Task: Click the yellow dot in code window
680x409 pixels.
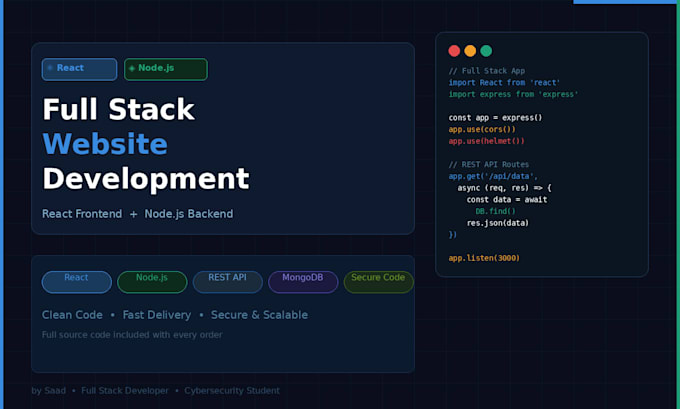Action: 470,51
